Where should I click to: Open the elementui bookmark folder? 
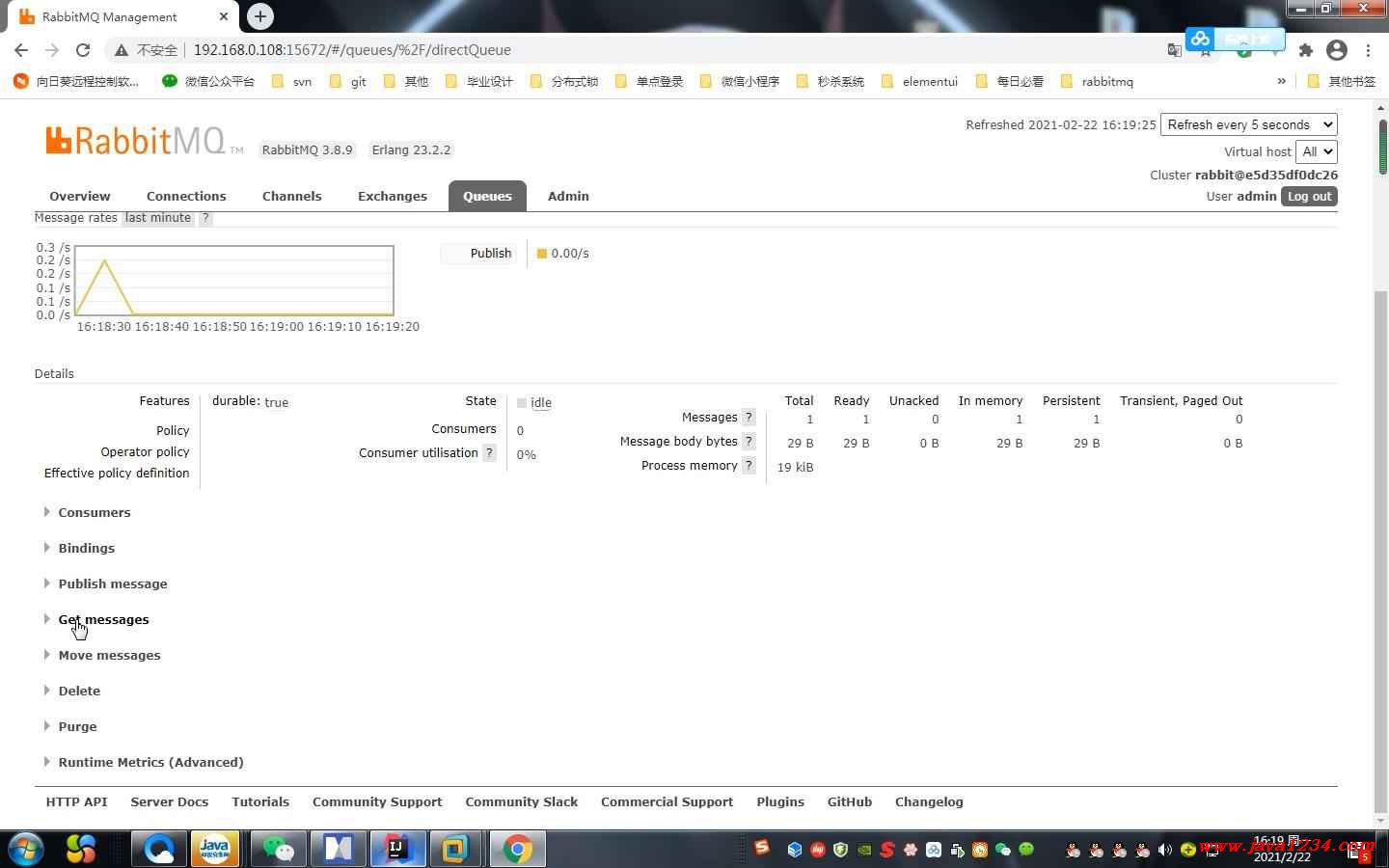click(x=919, y=81)
